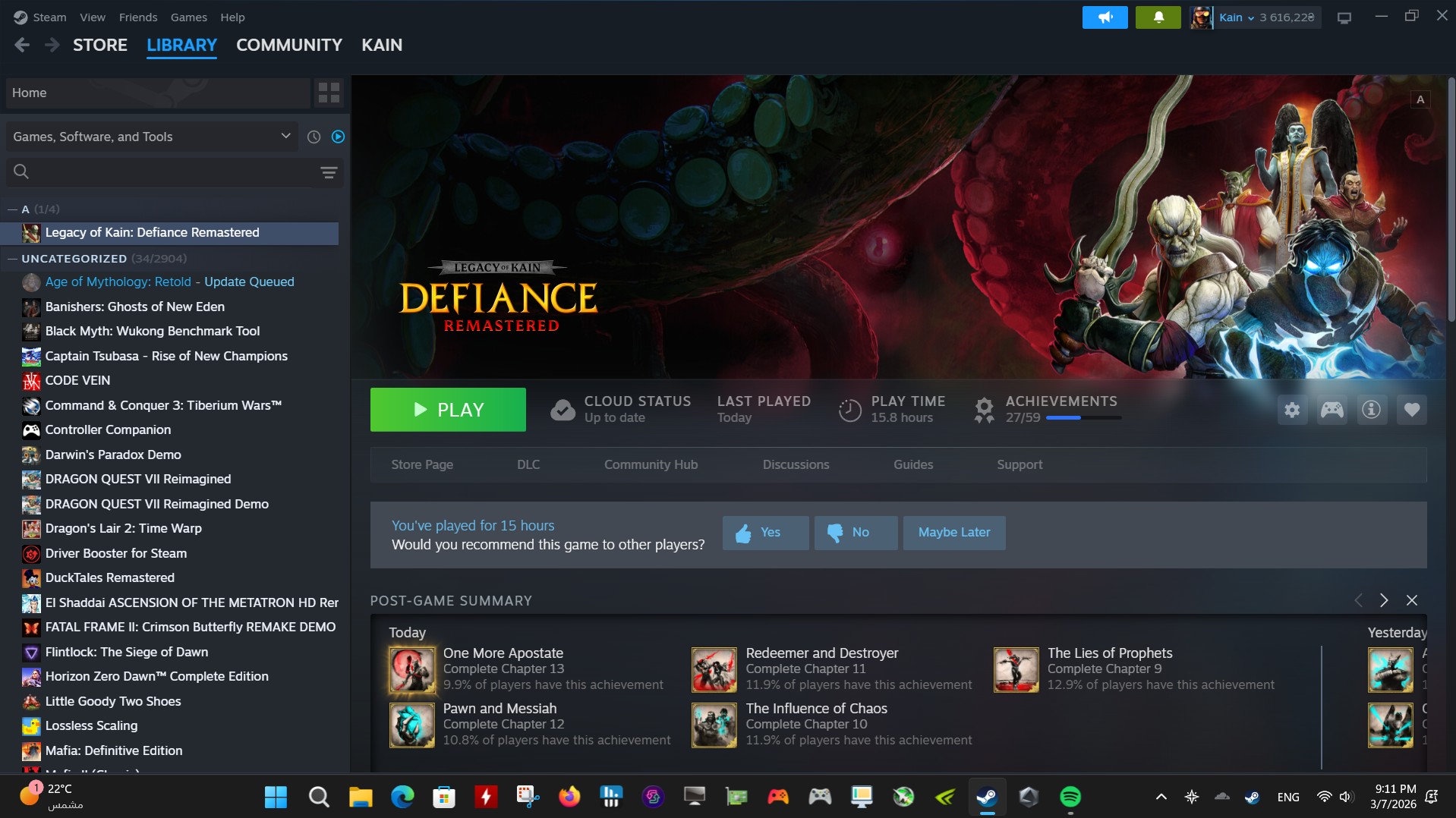The image size is (1456, 818).
Task: Go to next post-game summary page
Action: (x=1384, y=600)
